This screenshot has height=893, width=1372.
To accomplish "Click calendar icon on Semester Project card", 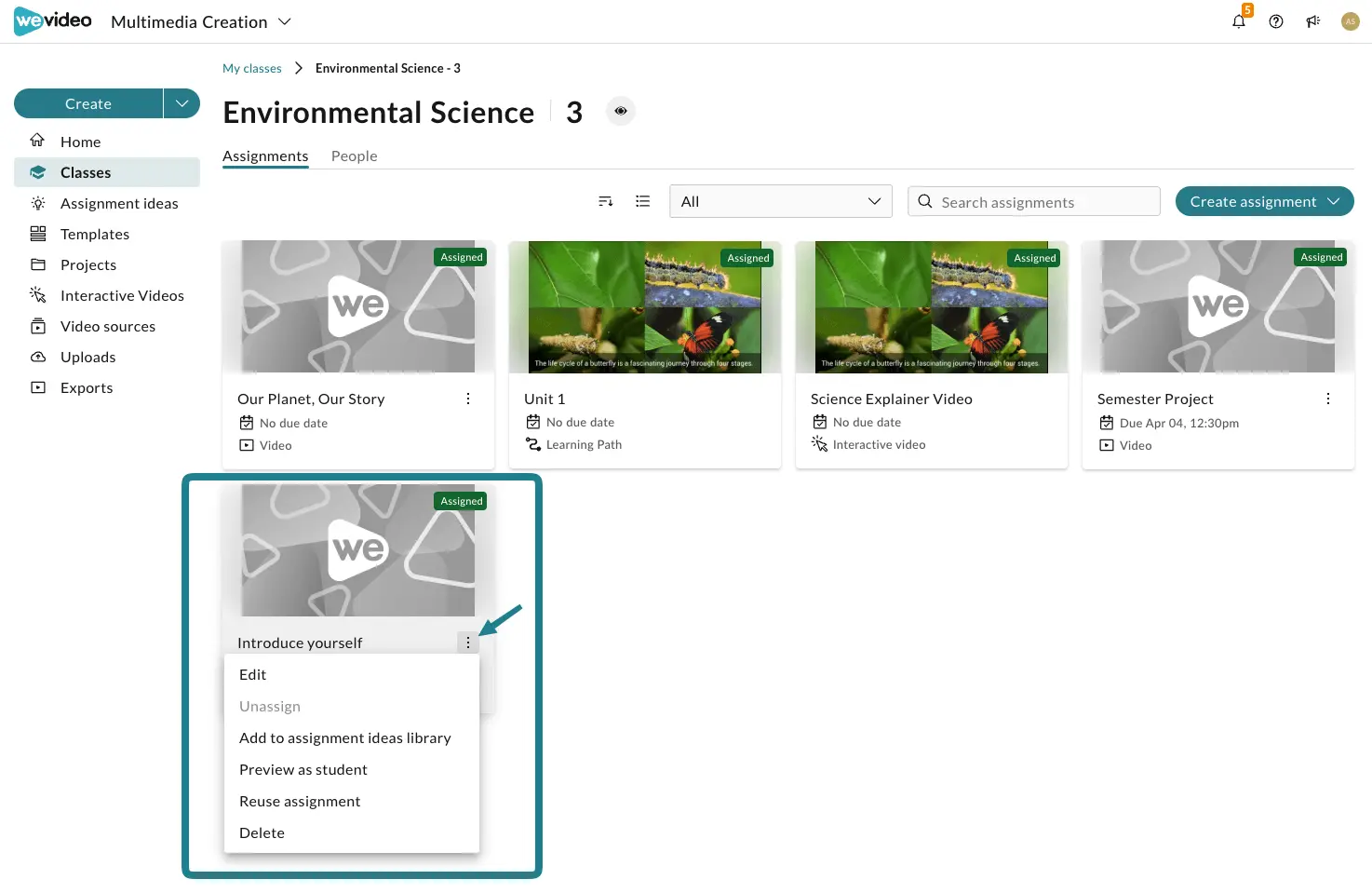I will tap(1107, 423).
